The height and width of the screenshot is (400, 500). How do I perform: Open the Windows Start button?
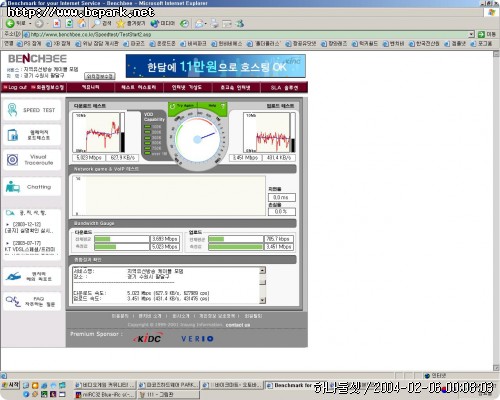point(11,385)
